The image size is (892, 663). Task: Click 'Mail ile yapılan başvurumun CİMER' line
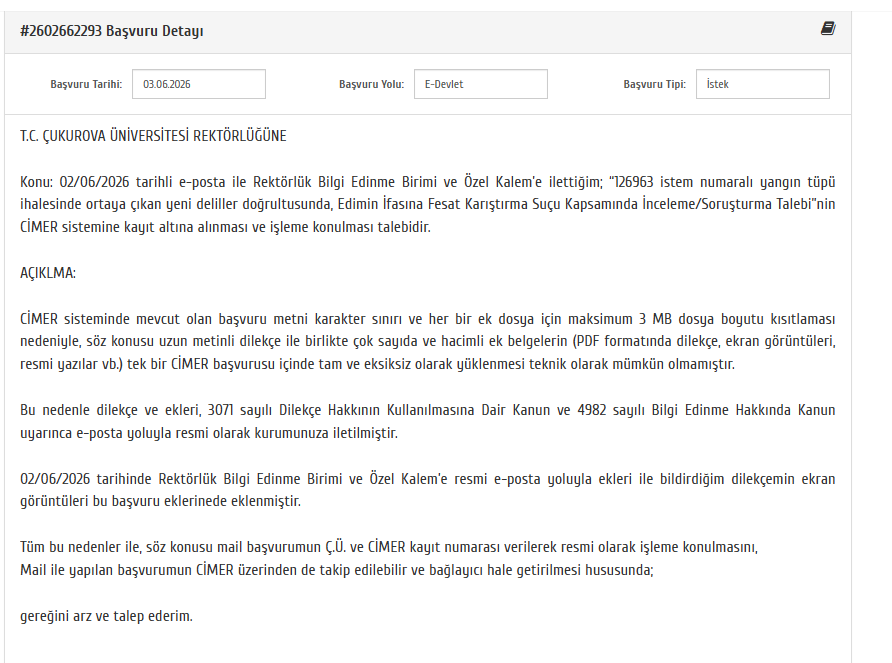(337, 570)
